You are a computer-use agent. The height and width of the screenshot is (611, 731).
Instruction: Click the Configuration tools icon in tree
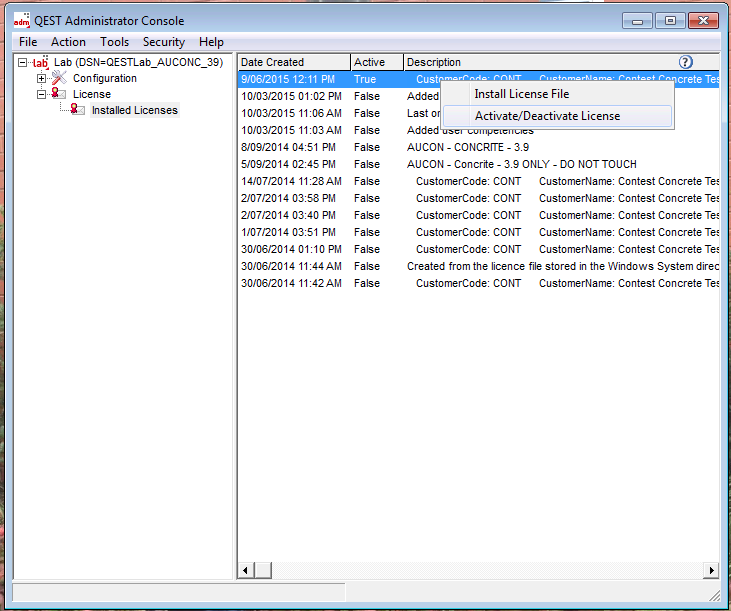coord(58,78)
